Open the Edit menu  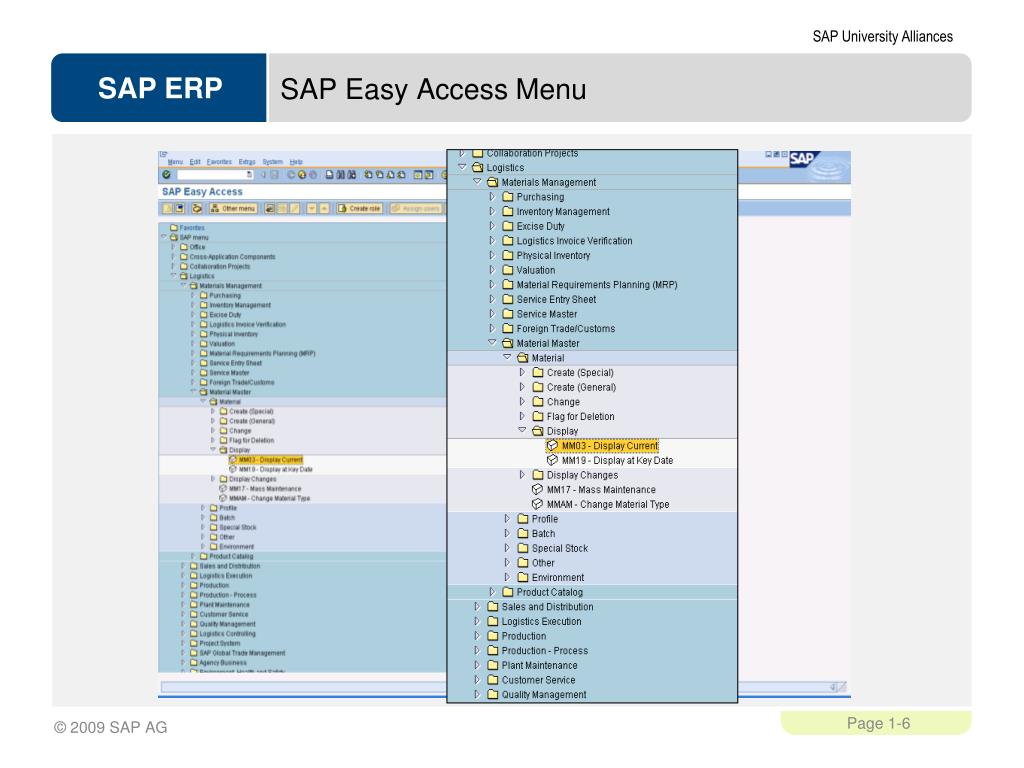(195, 162)
